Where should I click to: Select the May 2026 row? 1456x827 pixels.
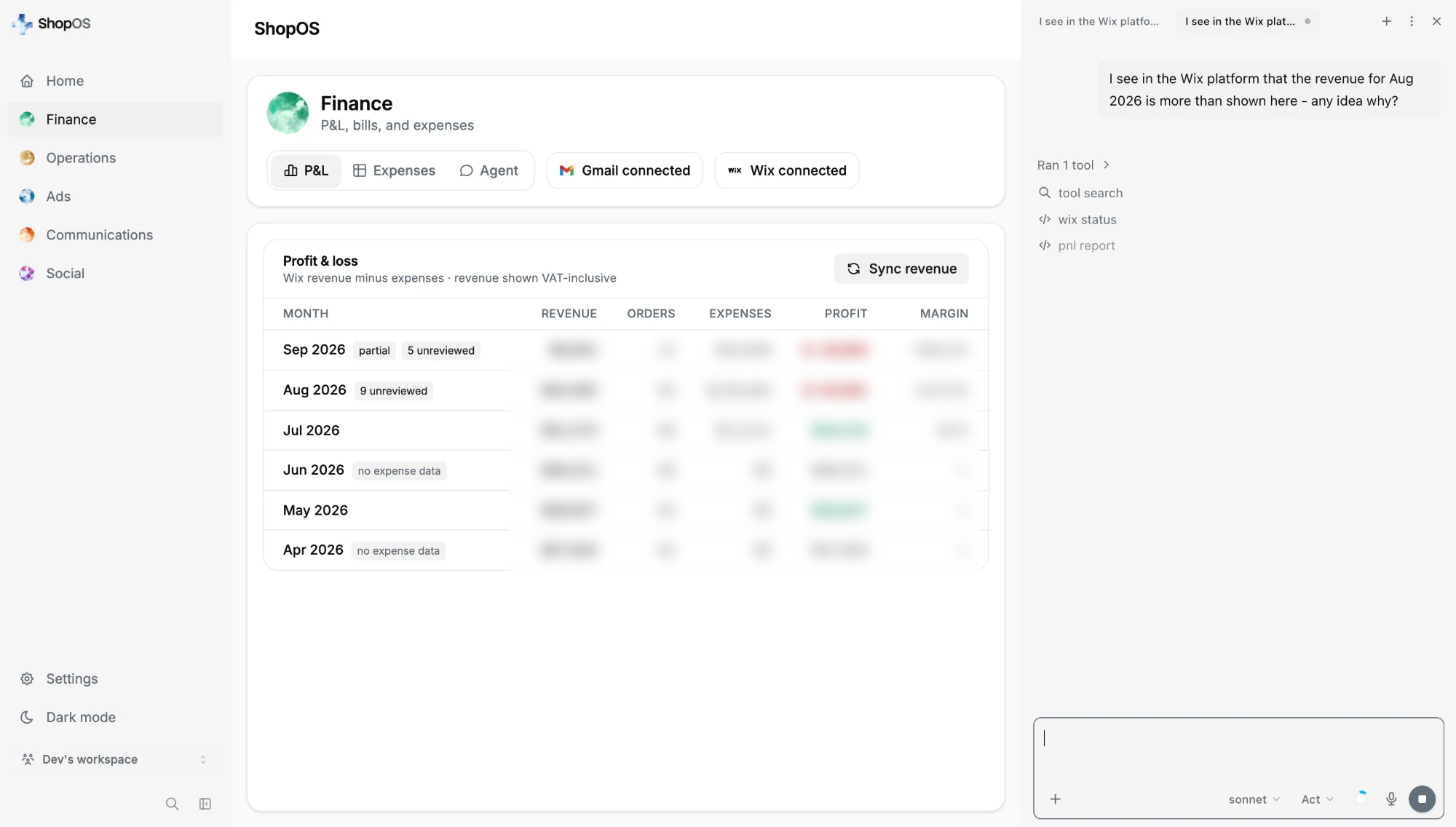(625, 510)
